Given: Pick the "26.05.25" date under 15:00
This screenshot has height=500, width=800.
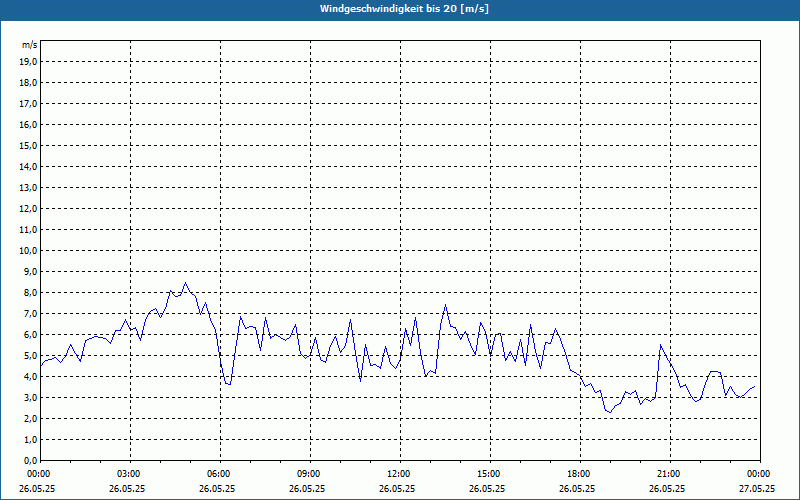Looking at the screenshot, I should tap(487, 488).
